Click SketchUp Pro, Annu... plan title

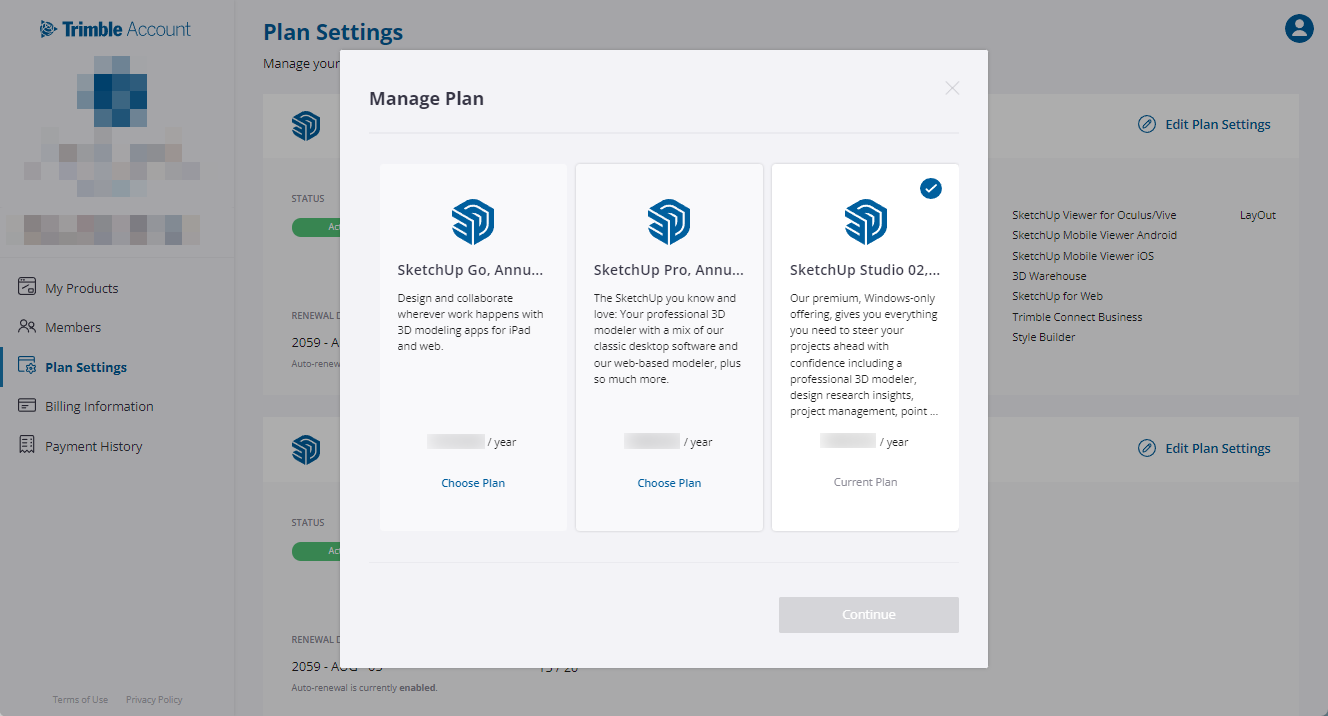(668, 270)
